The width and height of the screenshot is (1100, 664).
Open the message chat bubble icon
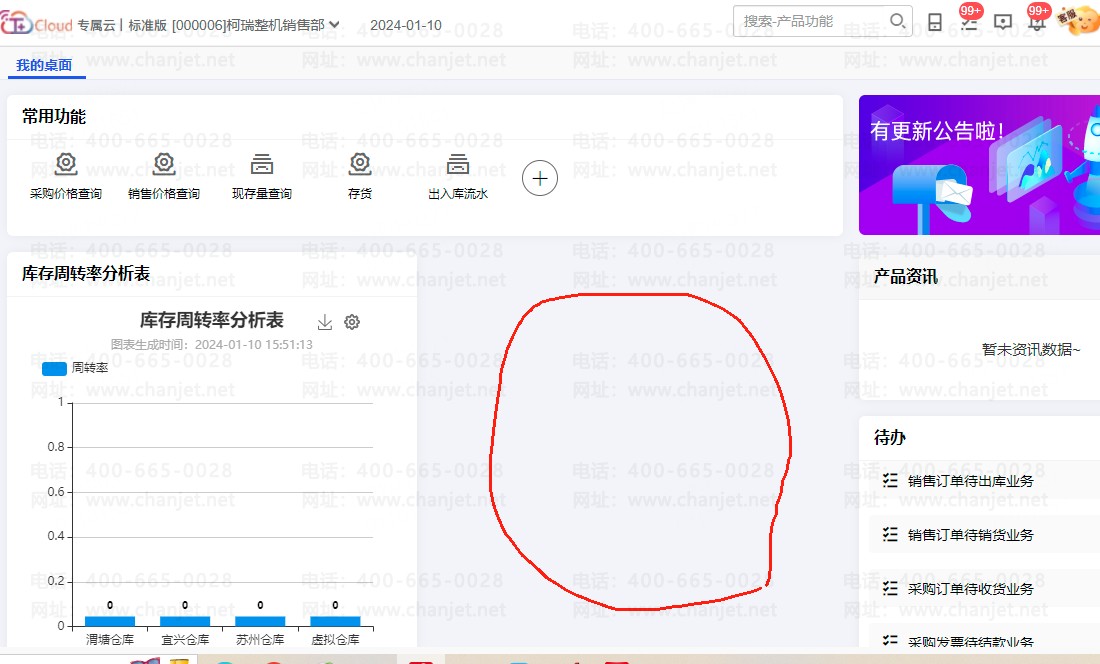(1003, 22)
